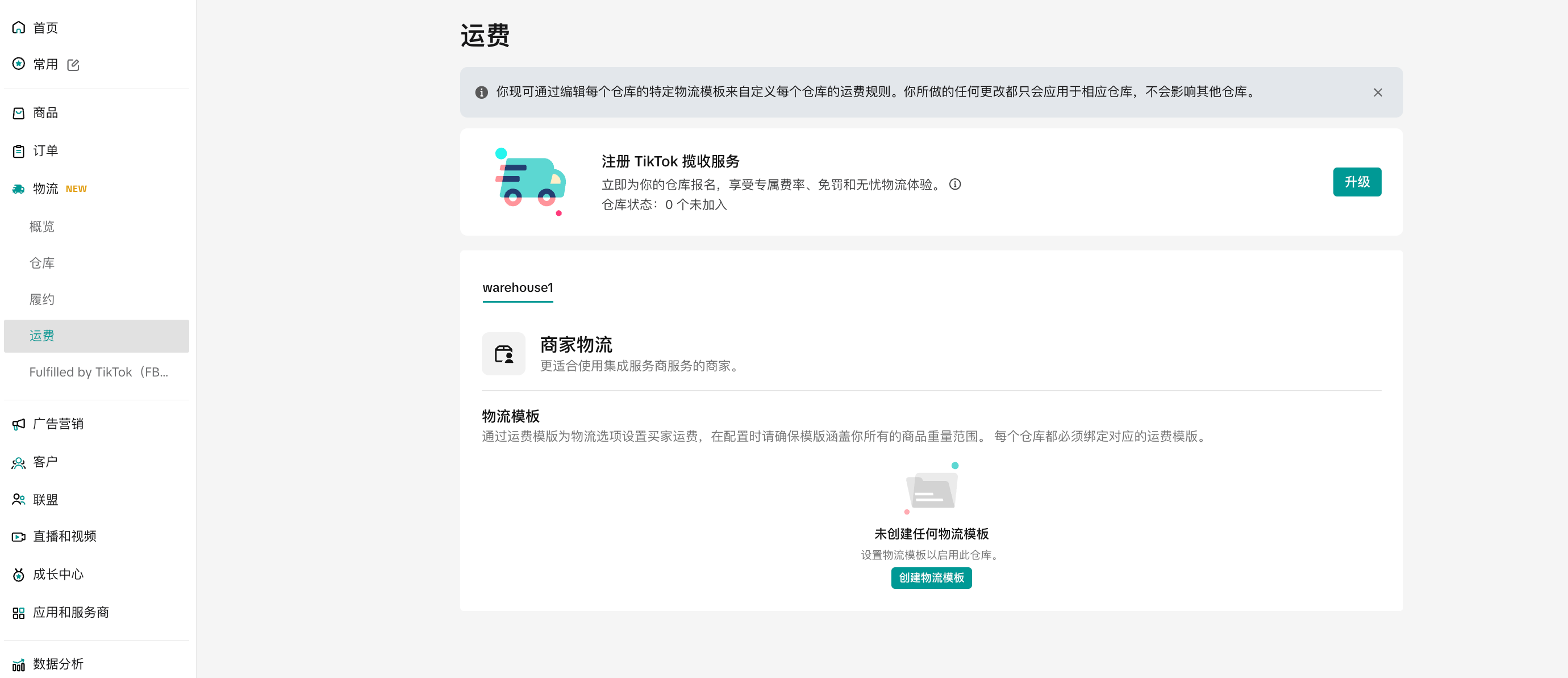Click the 升级 upgrade button

pyautogui.click(x=1356, y=182)
